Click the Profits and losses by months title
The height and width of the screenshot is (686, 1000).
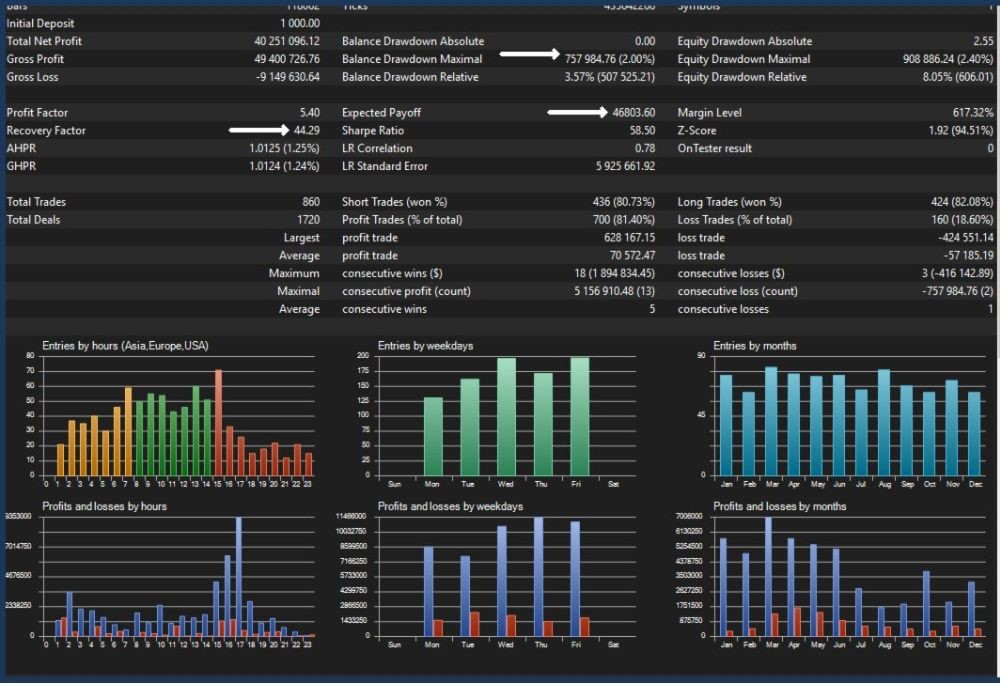(x=779, y=506)
